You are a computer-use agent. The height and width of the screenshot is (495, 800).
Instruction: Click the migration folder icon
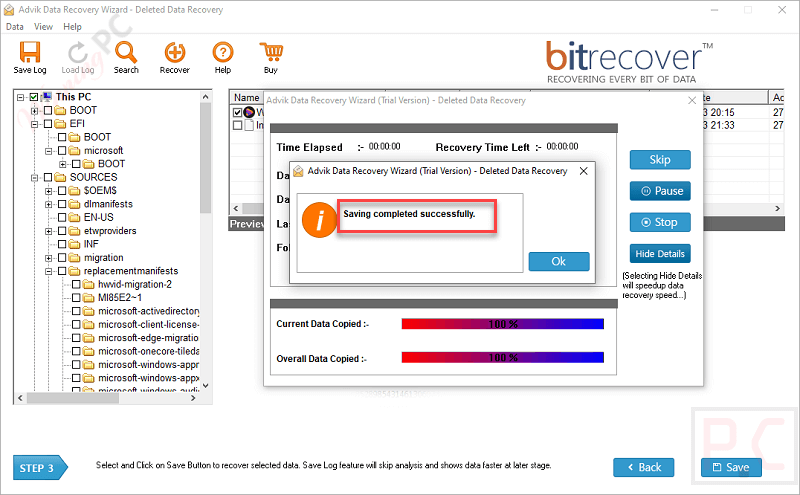75,258
